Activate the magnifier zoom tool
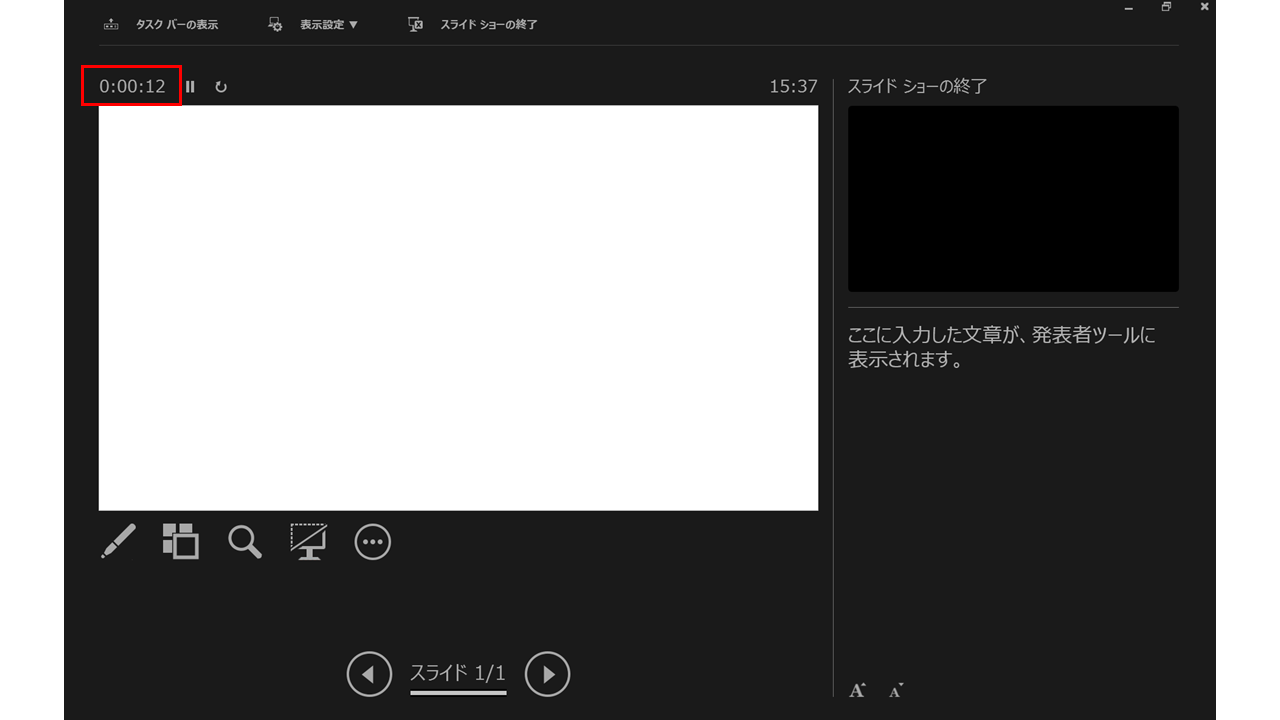Image resolution: width=1280 pixels, height=720 pixels. point(245,541)
